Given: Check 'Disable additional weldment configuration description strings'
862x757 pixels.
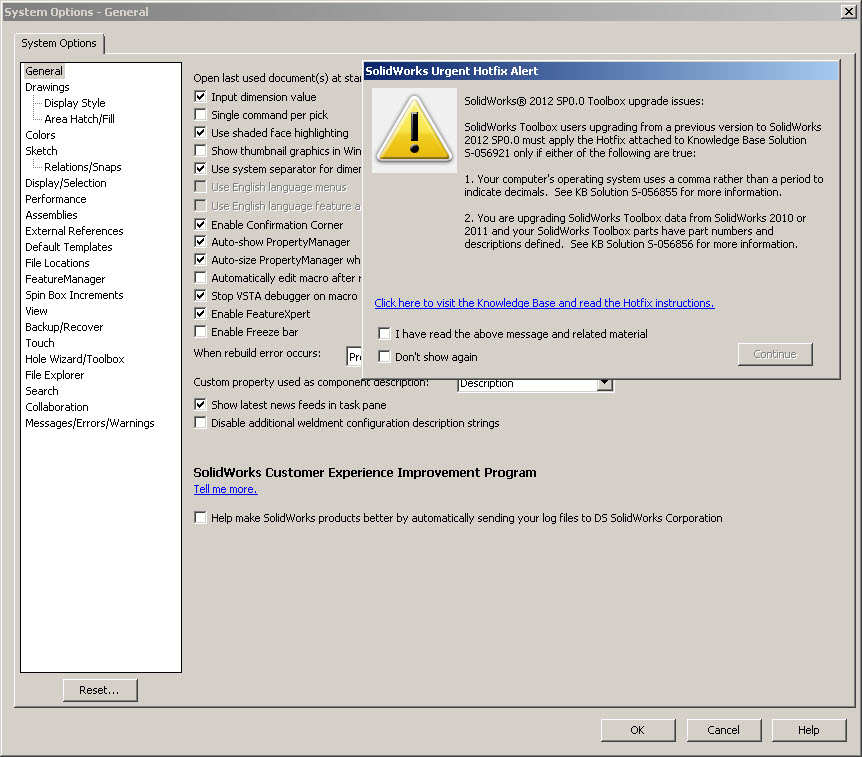Looking at the screenshot, I should click(199, 422).
